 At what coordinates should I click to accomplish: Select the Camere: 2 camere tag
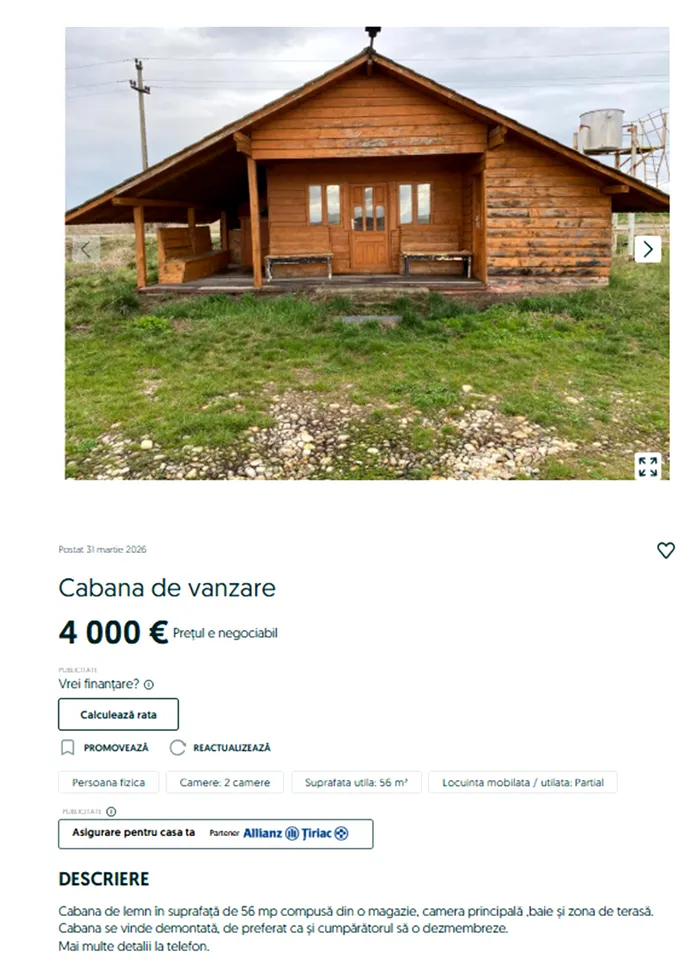point(224,782)
